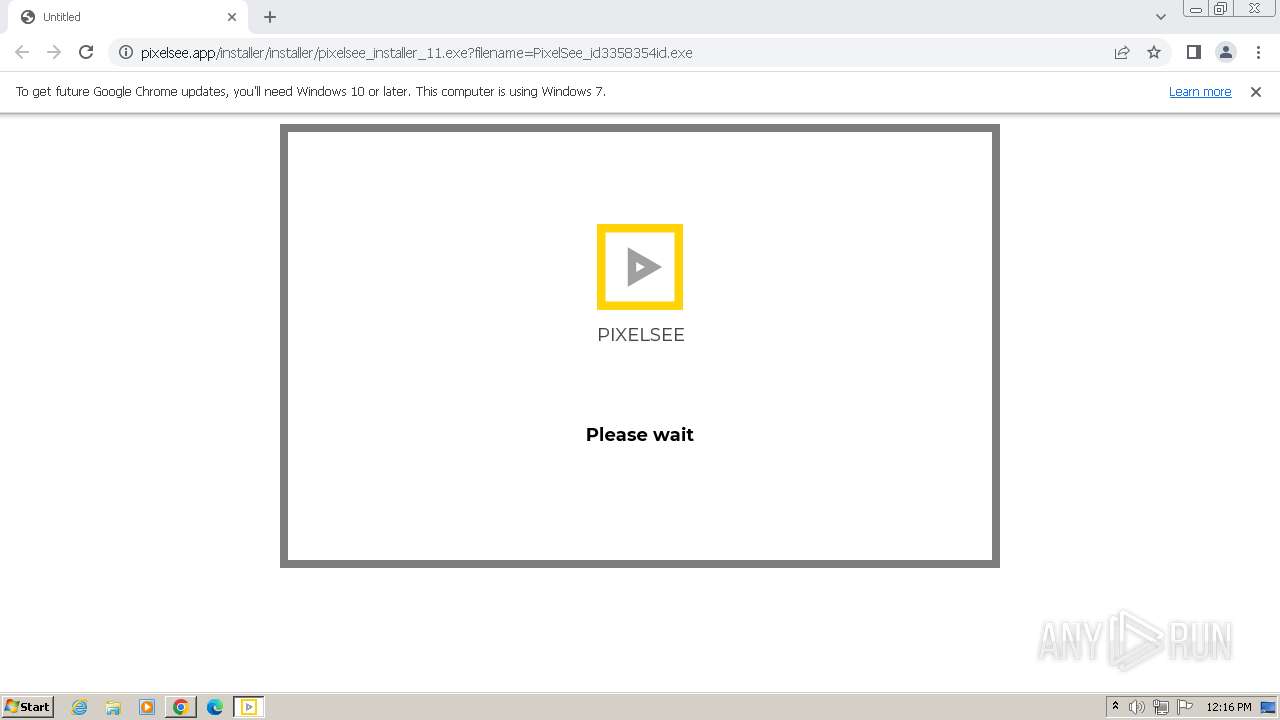Launch Internet Explorer from taskbar
Viewport: 1280px width, 720px height.
coord(79,707)
